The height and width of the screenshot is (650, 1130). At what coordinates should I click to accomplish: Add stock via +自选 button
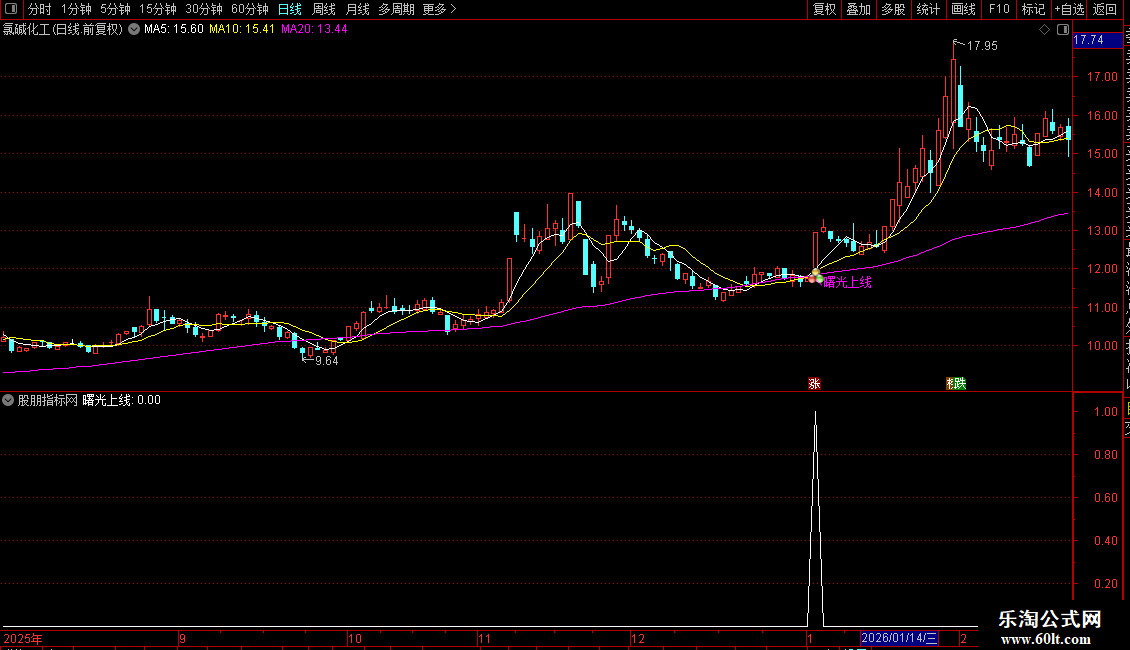click(x=1069, y=9)
